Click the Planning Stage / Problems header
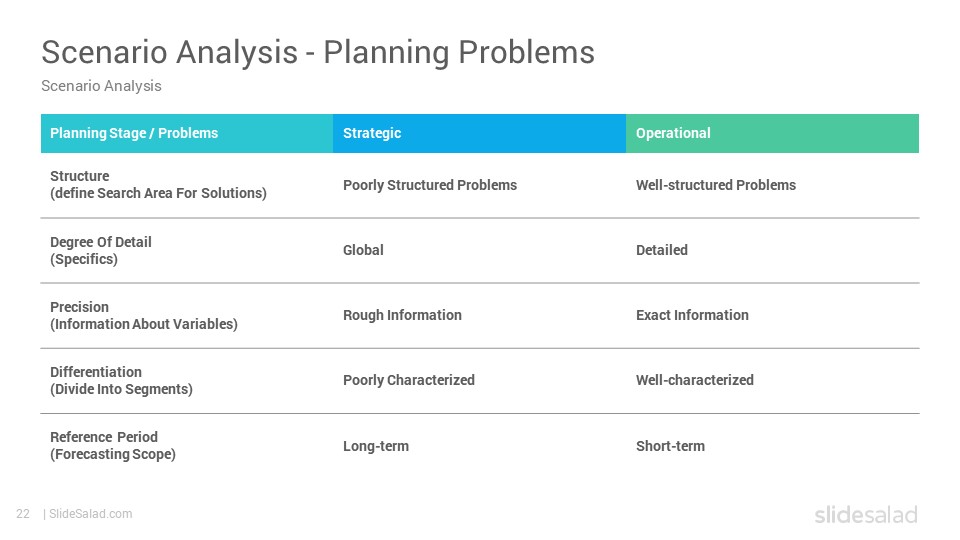Image resolution: width=960 pixels, height=540 pixels. pos(134,133)
